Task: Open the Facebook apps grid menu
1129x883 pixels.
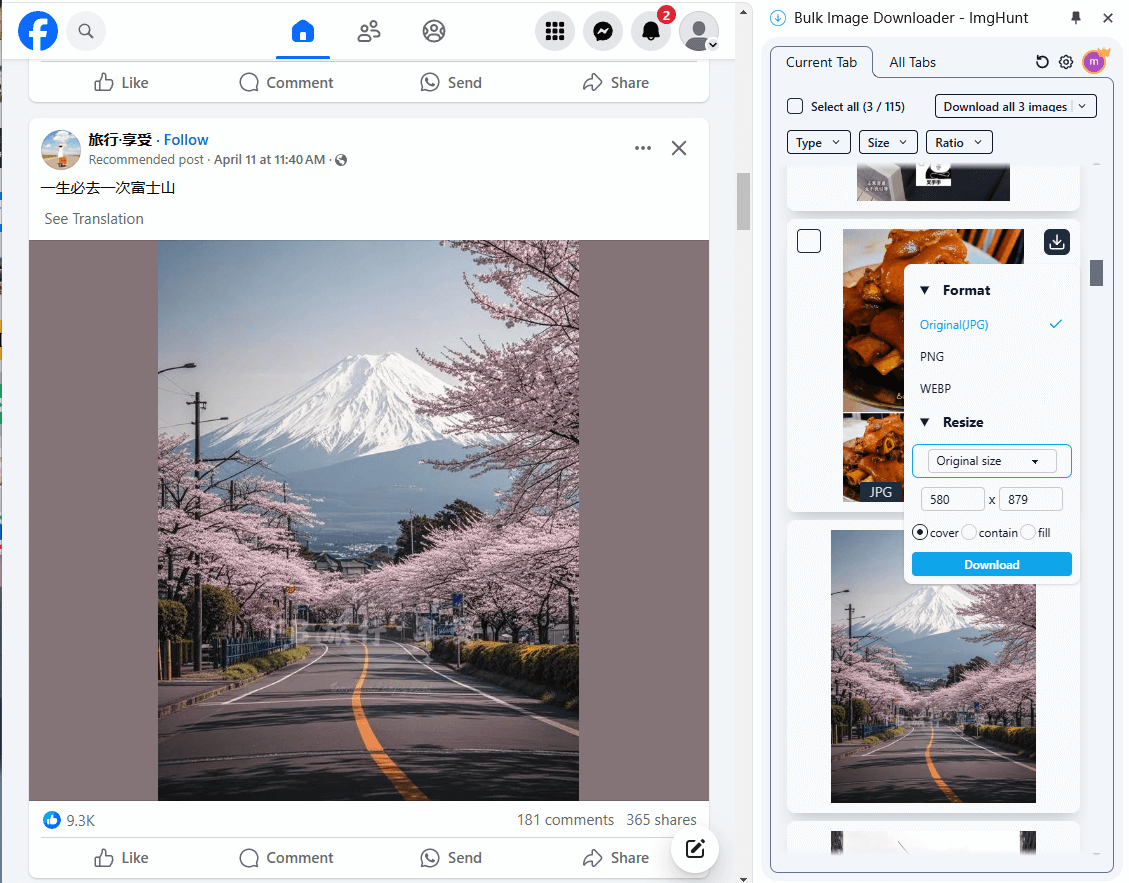Action: click(554, 31)
